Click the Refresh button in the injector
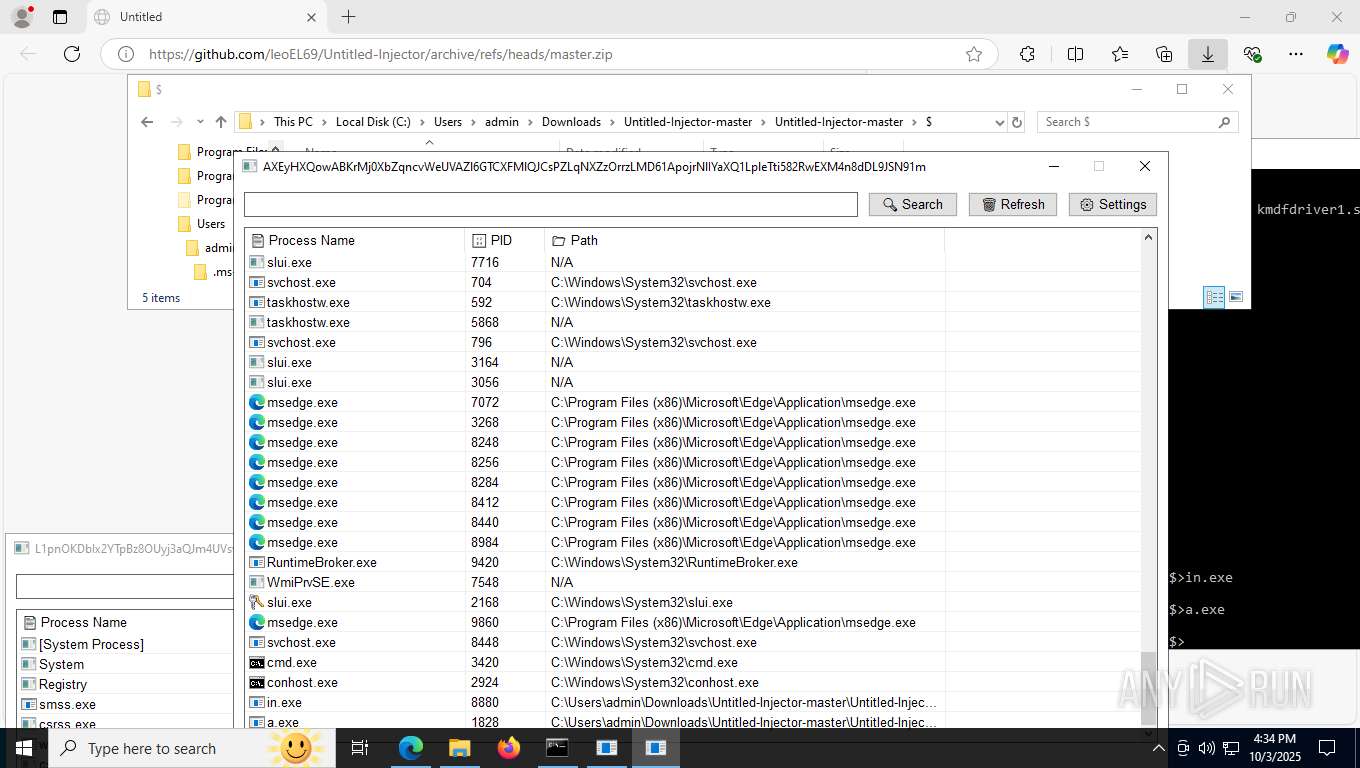The image size is (1360, 768). coord(1012,204)
